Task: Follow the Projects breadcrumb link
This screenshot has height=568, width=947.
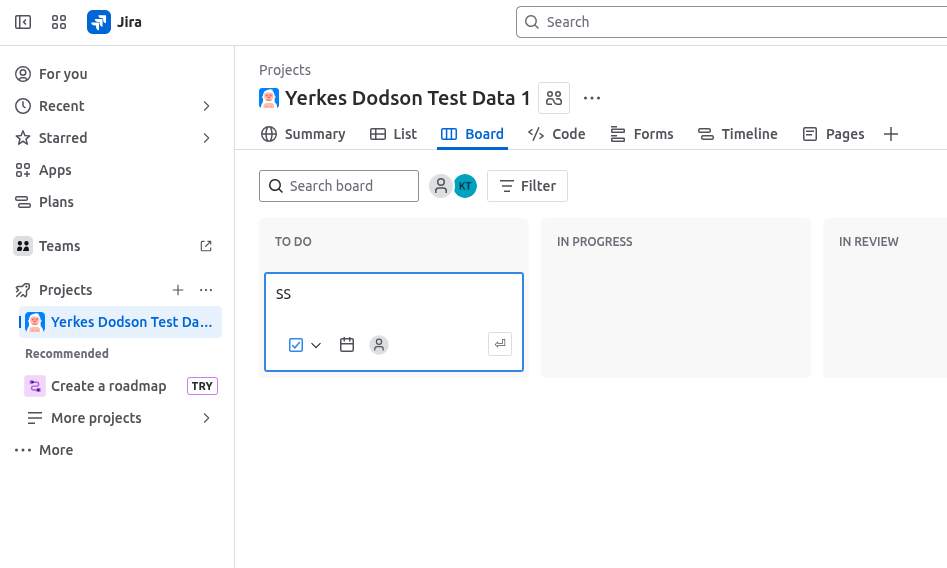Action: [285, 70]
